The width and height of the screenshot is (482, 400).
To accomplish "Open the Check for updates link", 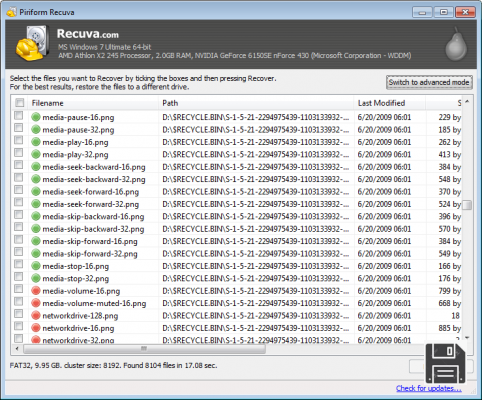I will click(x=429, y=388).
